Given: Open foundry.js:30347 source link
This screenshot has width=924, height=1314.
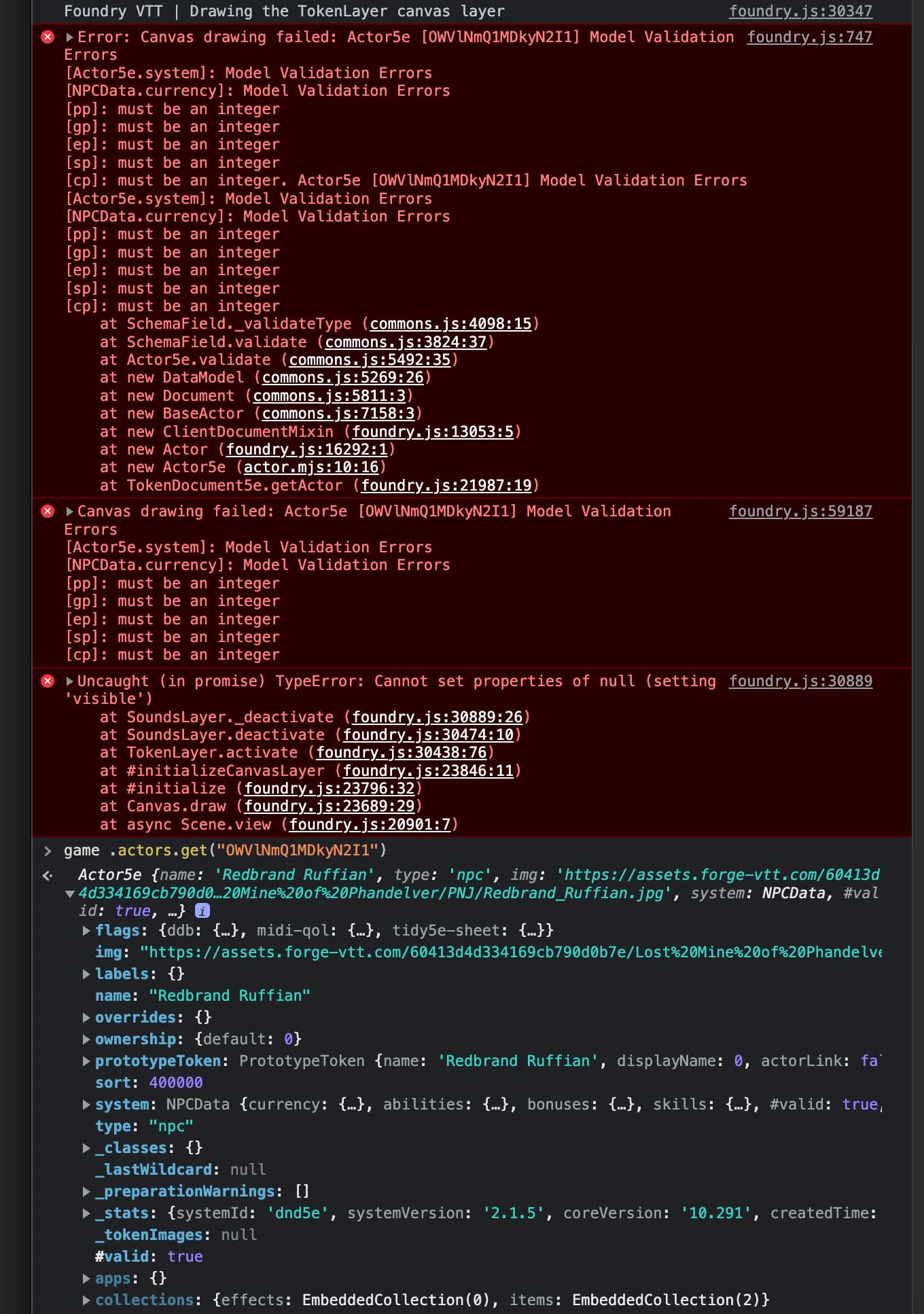Looking at the screenshot, I should [800, 11].
